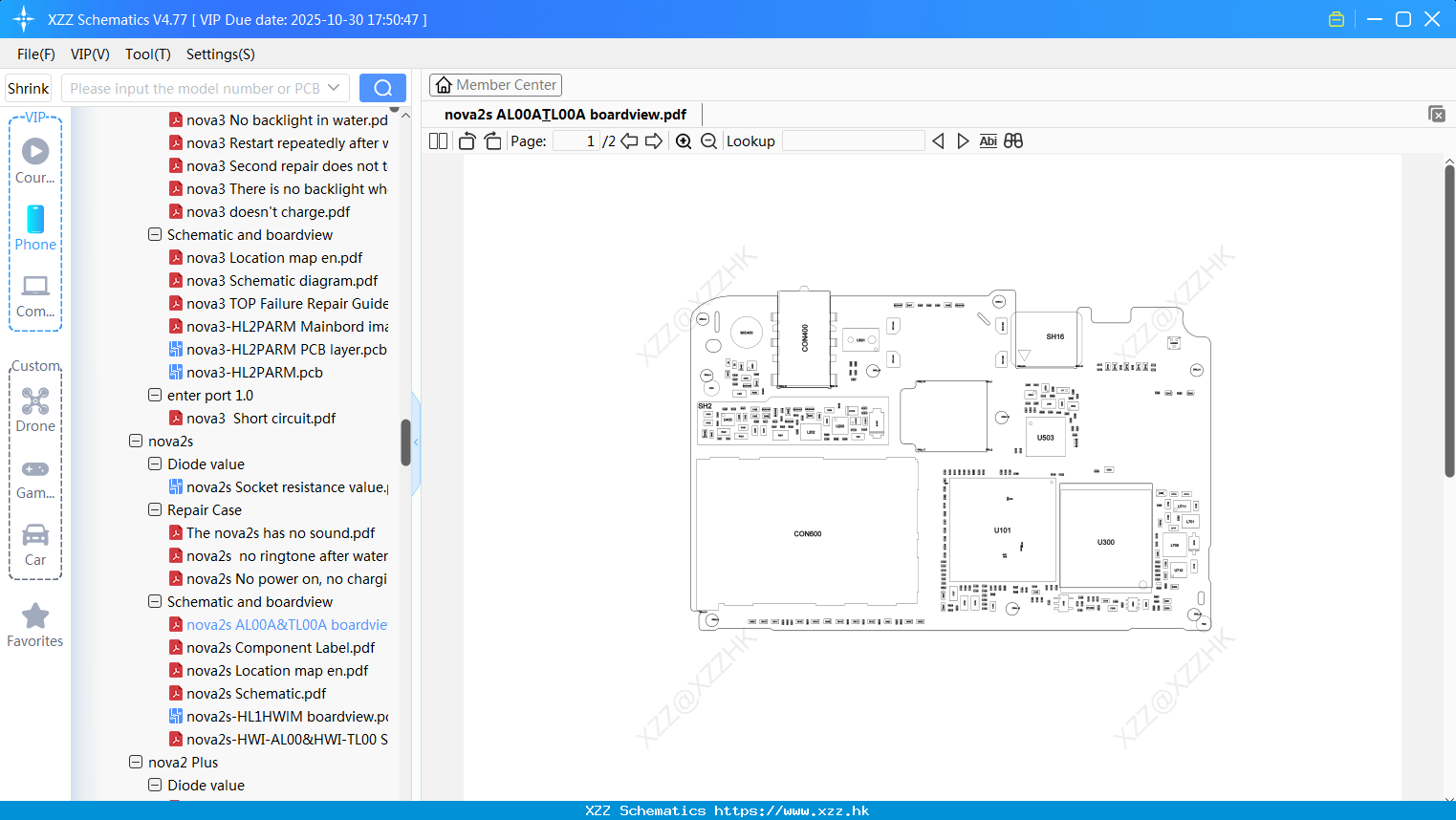This screenshot has height=820, width=1456.
Task: Open nova3 No backlight in water file
Action: (x=279, y=119)
